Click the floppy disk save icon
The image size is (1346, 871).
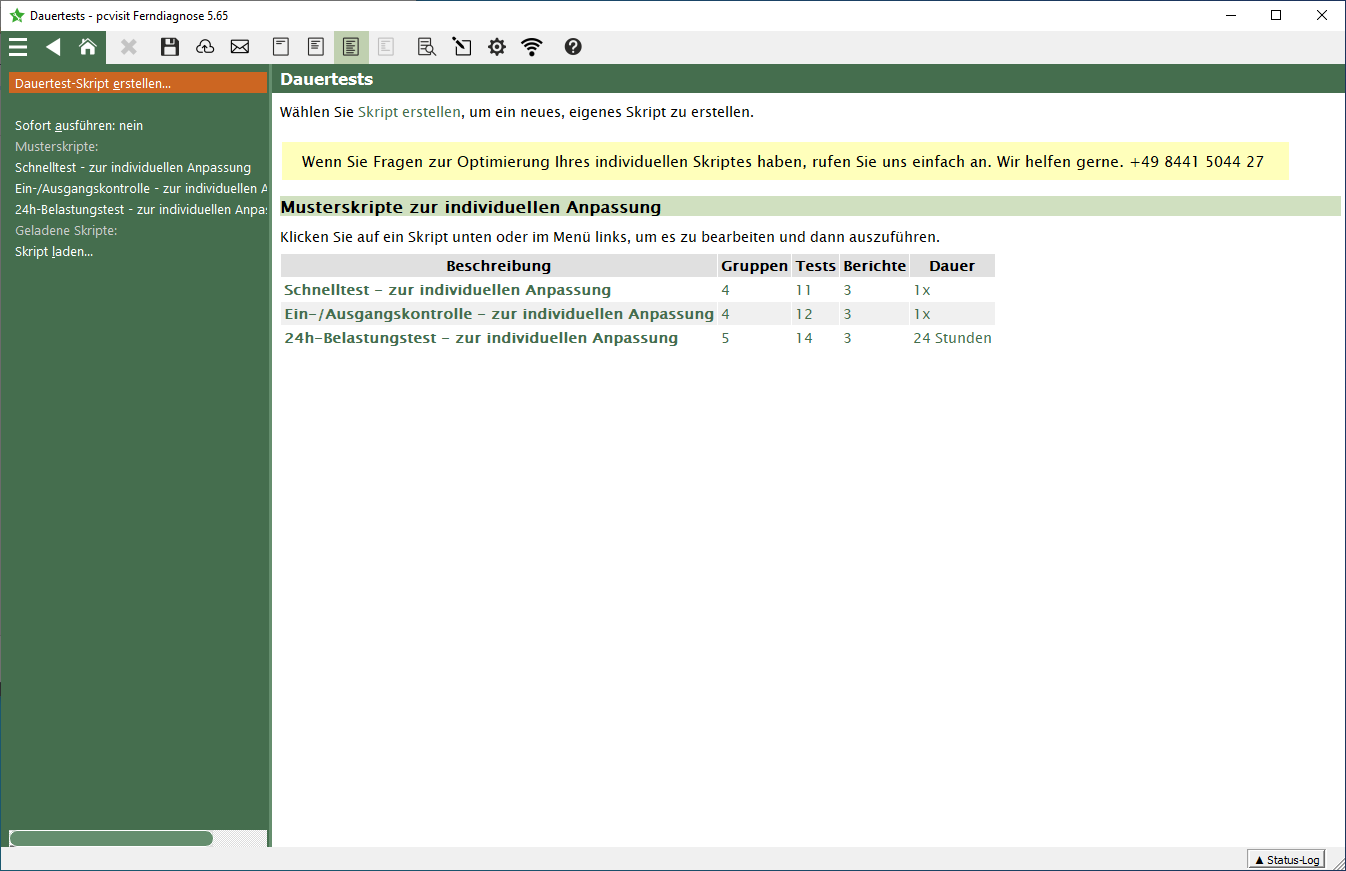(x=170, y=47)
